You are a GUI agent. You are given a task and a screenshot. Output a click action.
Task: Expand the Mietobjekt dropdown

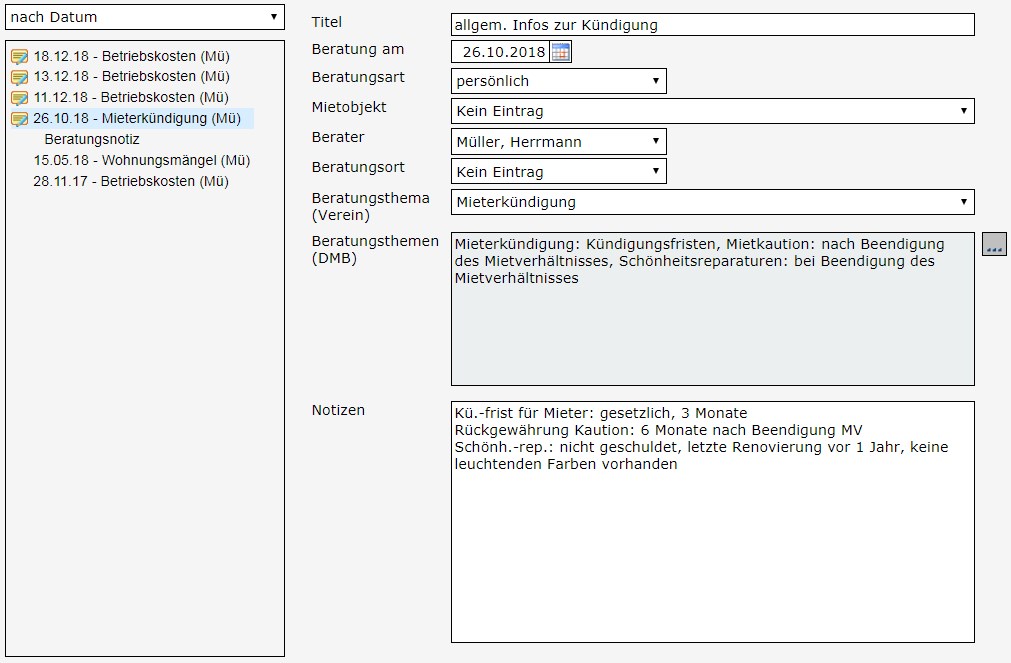click(x=712, y=111)
